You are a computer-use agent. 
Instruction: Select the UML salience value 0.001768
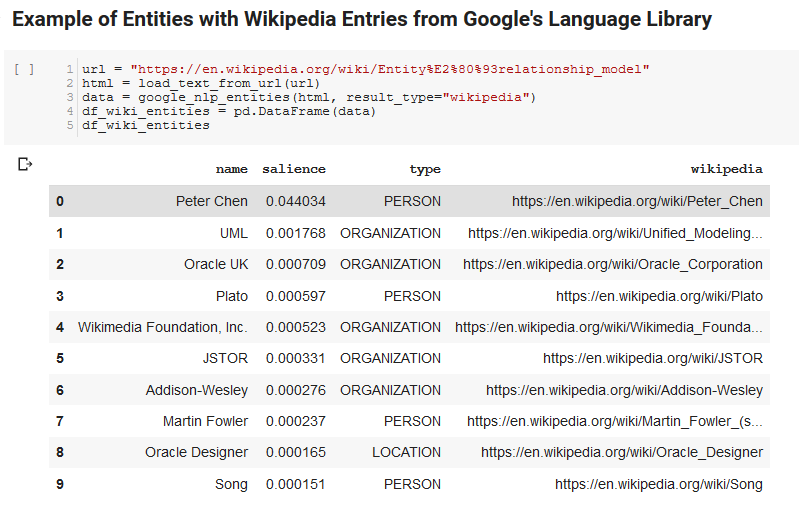(x=296, y=233)
